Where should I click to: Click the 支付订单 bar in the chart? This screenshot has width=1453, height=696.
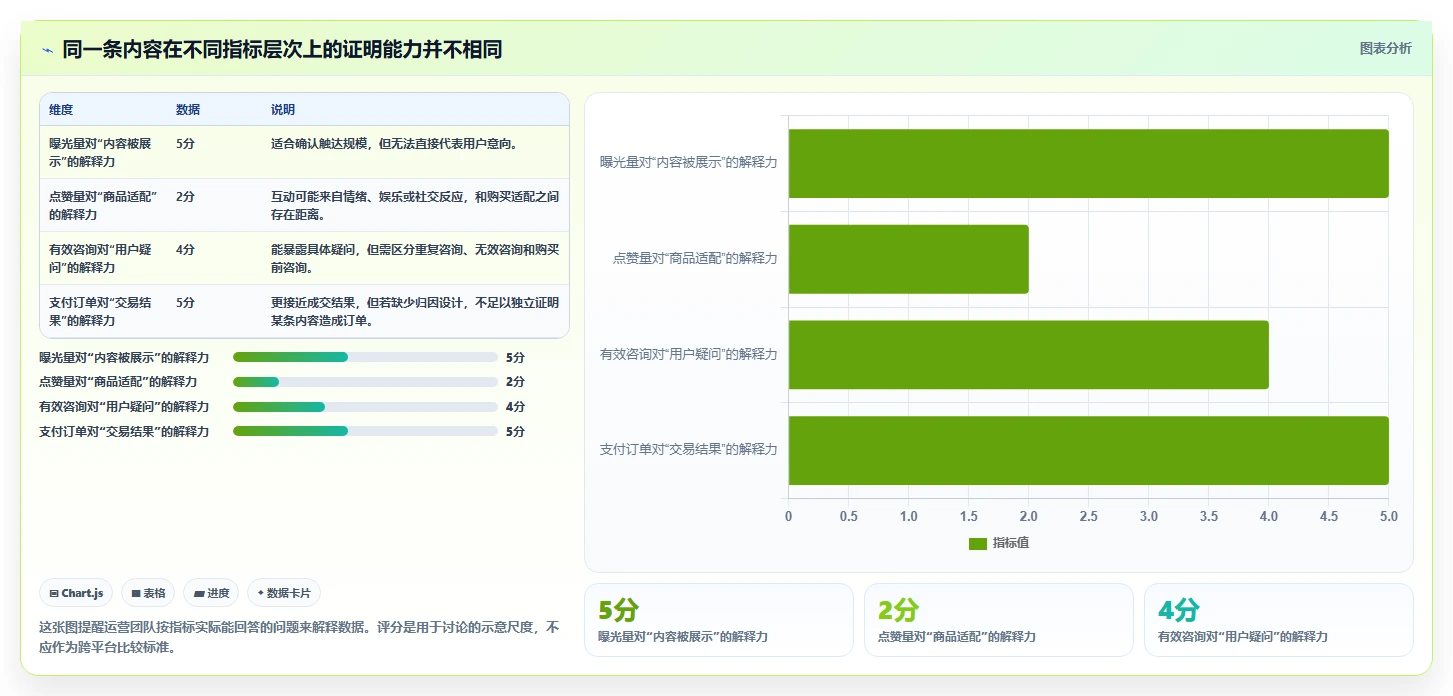point(1088,450)
